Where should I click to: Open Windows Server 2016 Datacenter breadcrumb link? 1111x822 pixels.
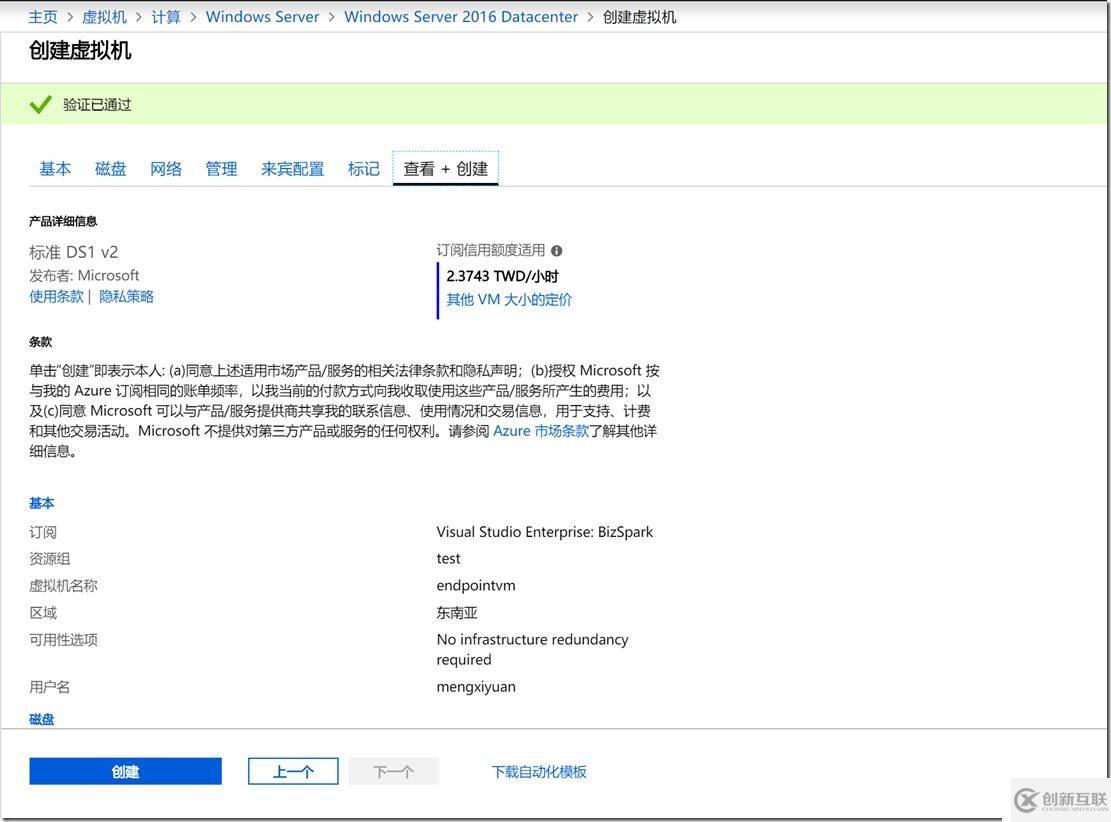pos(461,16)
